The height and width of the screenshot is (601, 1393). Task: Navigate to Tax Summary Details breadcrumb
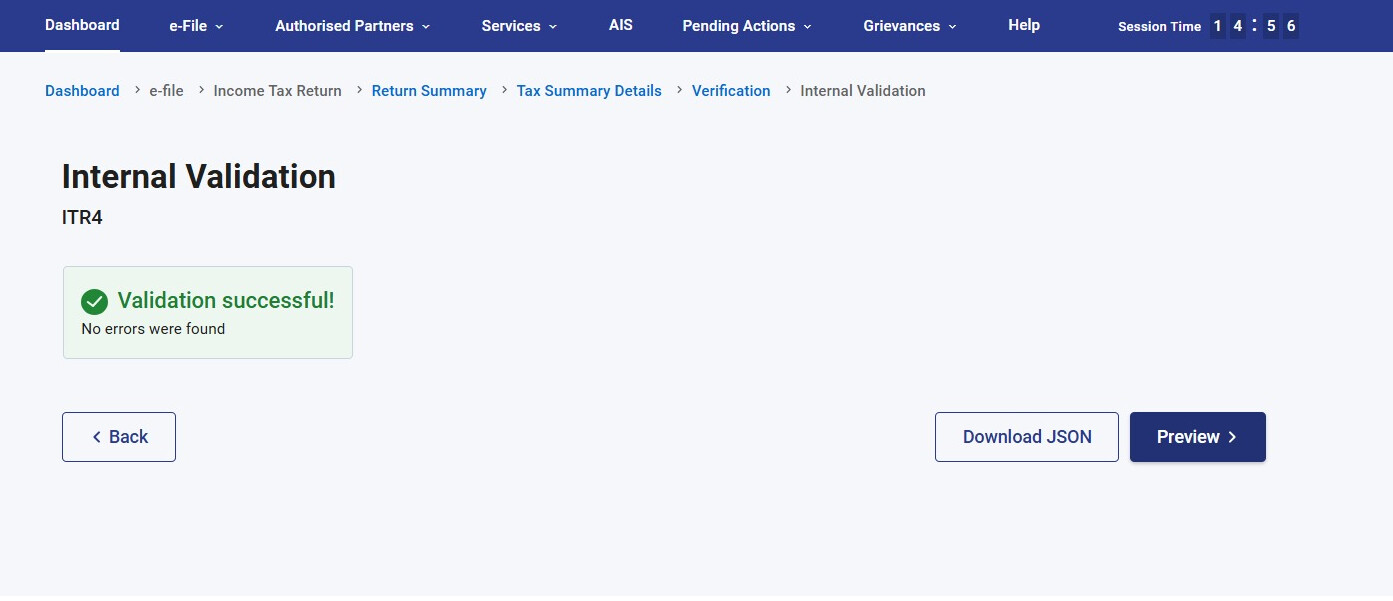pyautogui.click(x=589, y=91)
